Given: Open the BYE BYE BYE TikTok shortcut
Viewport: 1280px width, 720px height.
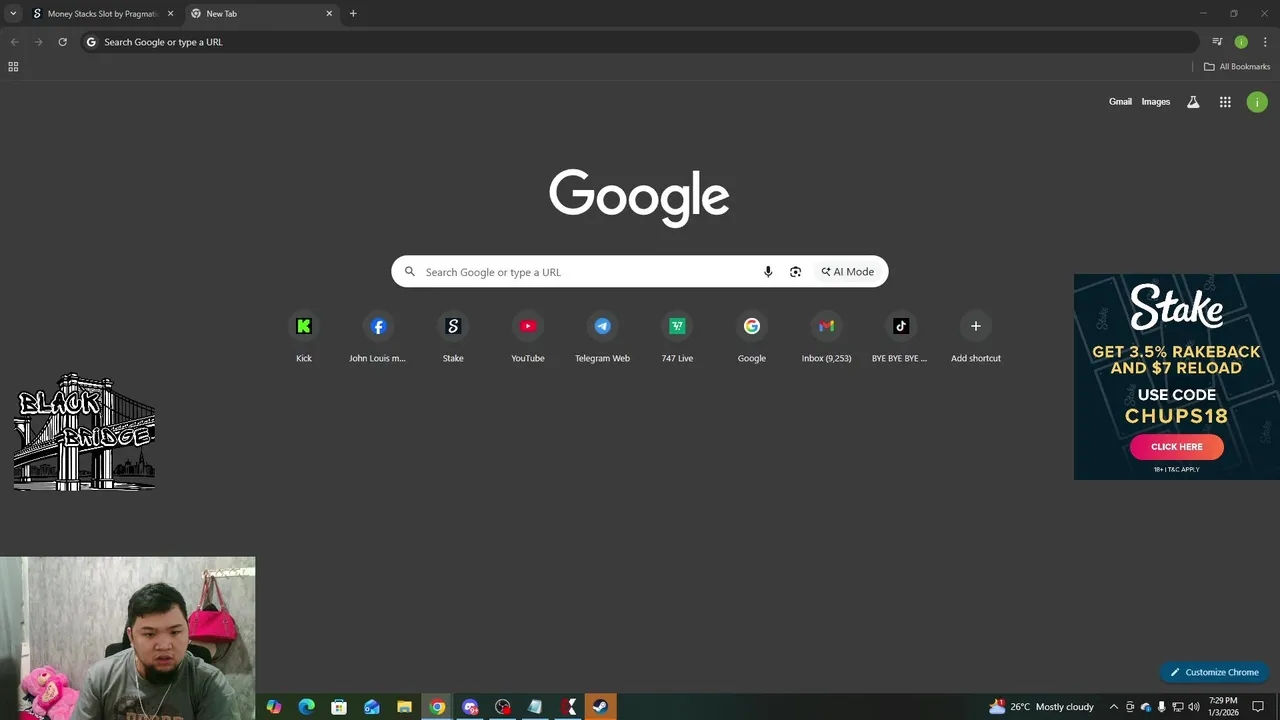Looking at the screenshot, I should point(900,326).
